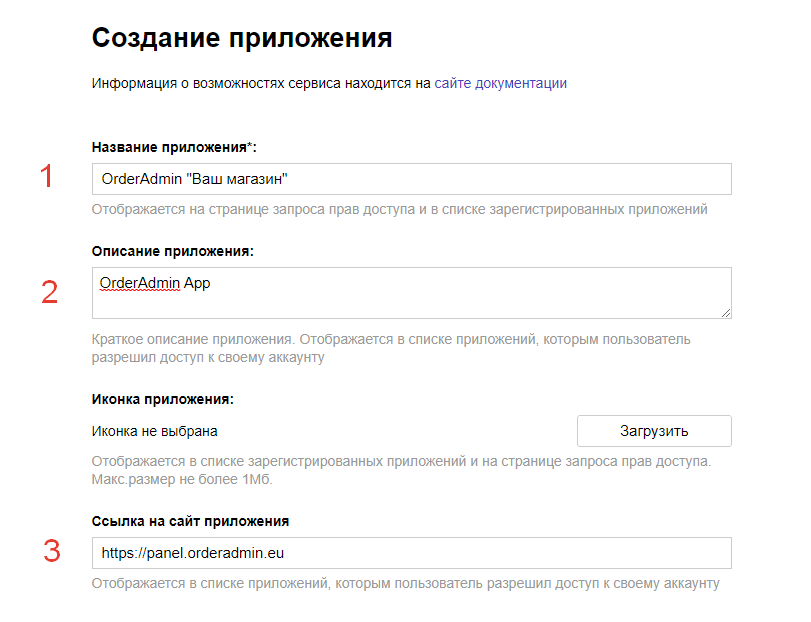The image size is (811, 622).
Task: Click the Иконка не выбрана status text
Action: 155,431
